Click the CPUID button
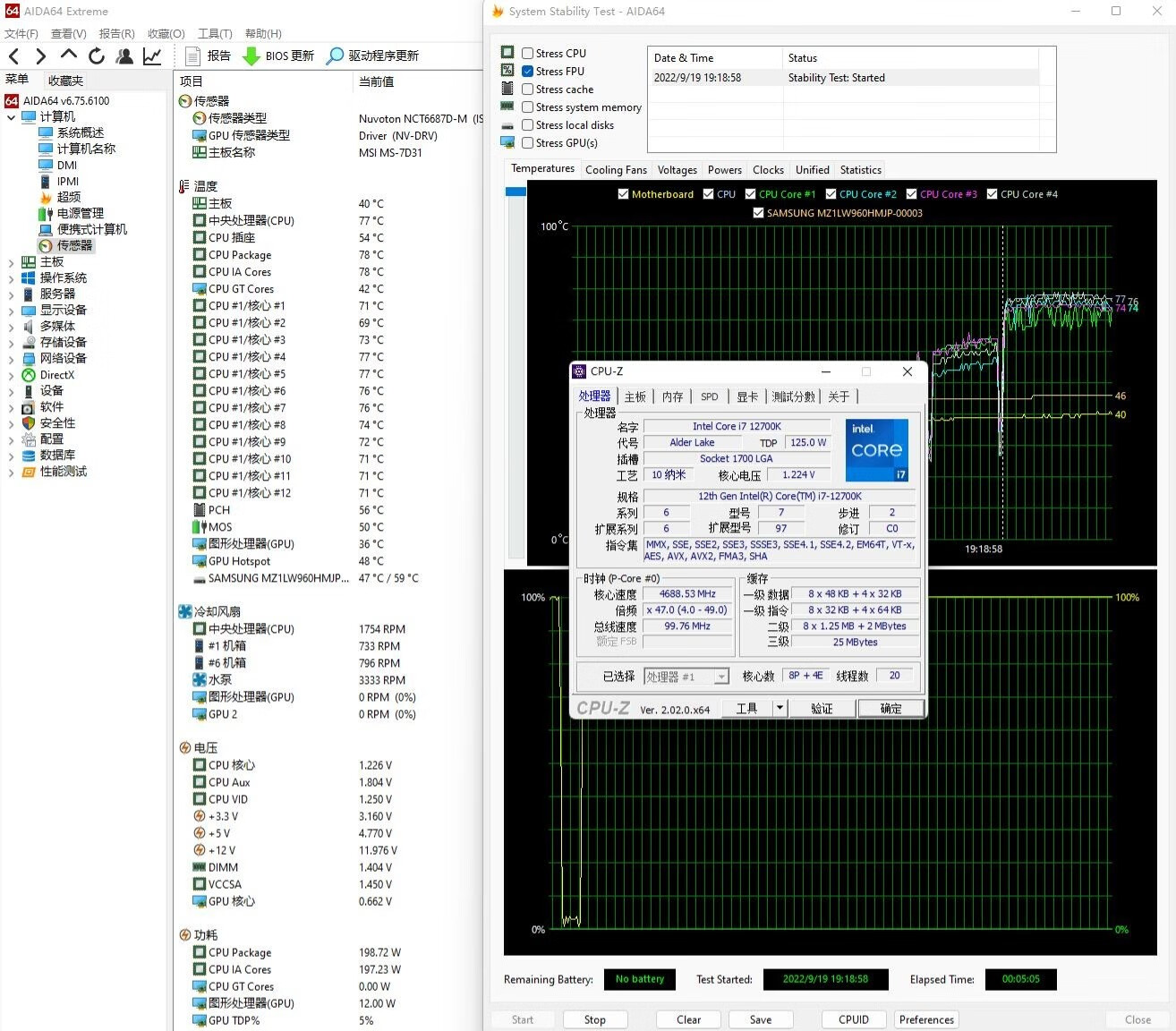1176x1031 pixels. (854, 1019)
